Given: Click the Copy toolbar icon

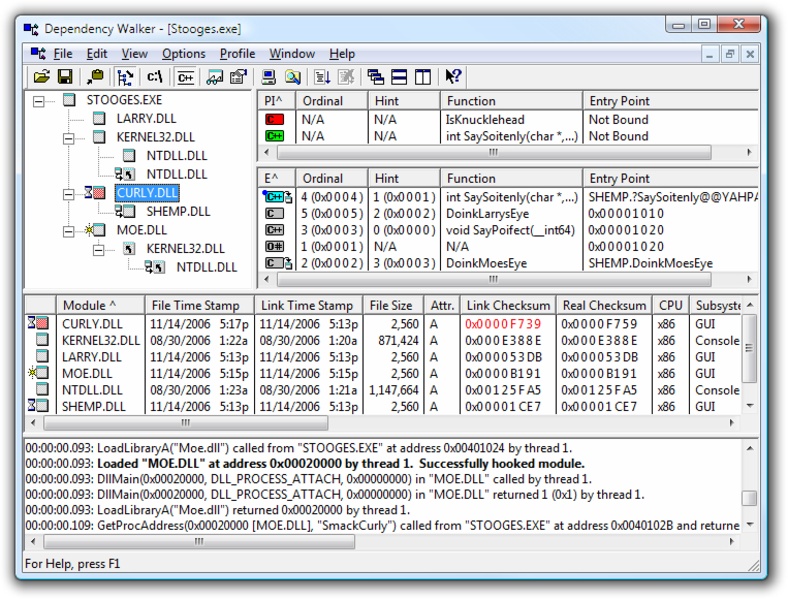Looking at the screenshot, I should (95, 76).
